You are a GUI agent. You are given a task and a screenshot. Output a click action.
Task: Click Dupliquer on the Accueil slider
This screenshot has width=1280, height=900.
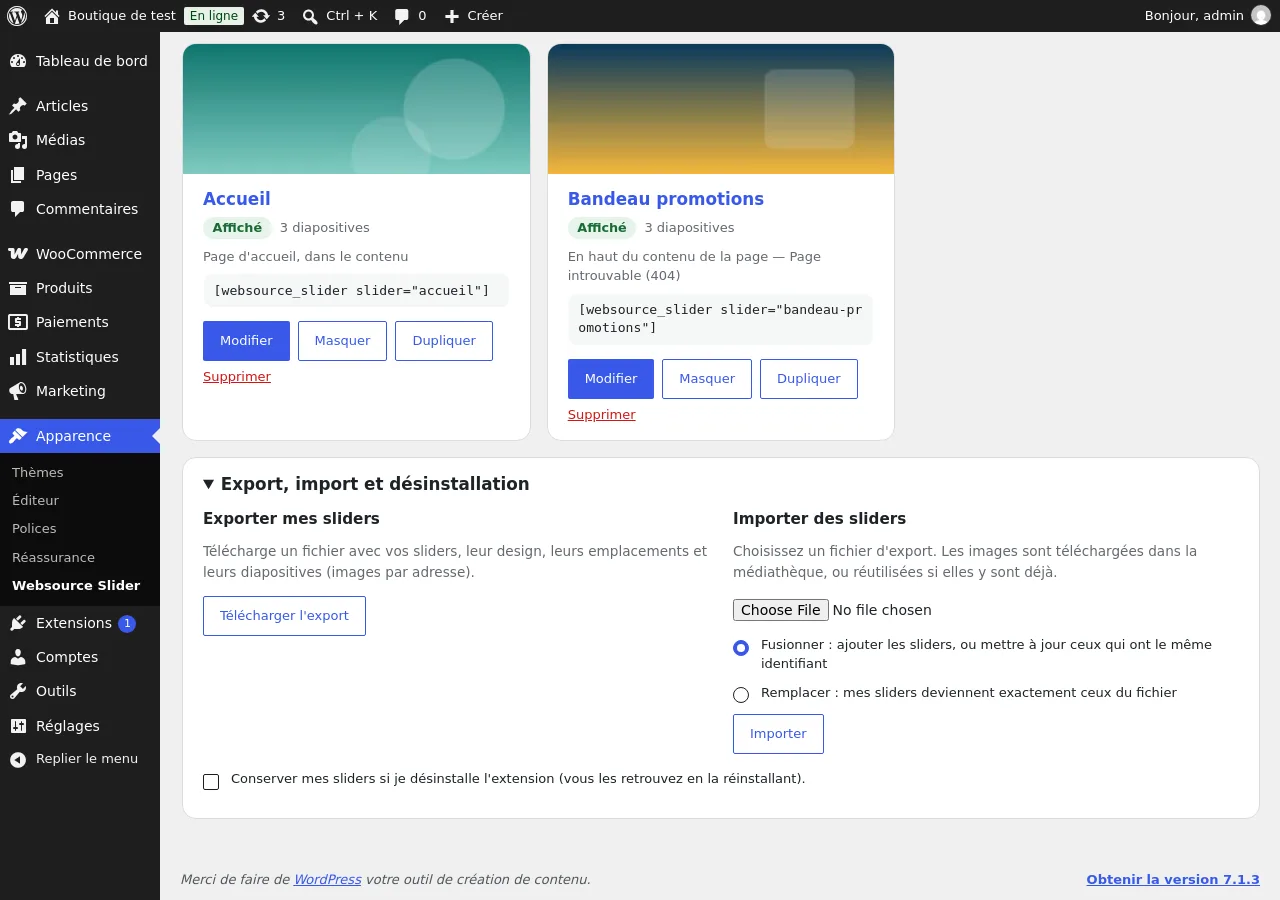444,341
